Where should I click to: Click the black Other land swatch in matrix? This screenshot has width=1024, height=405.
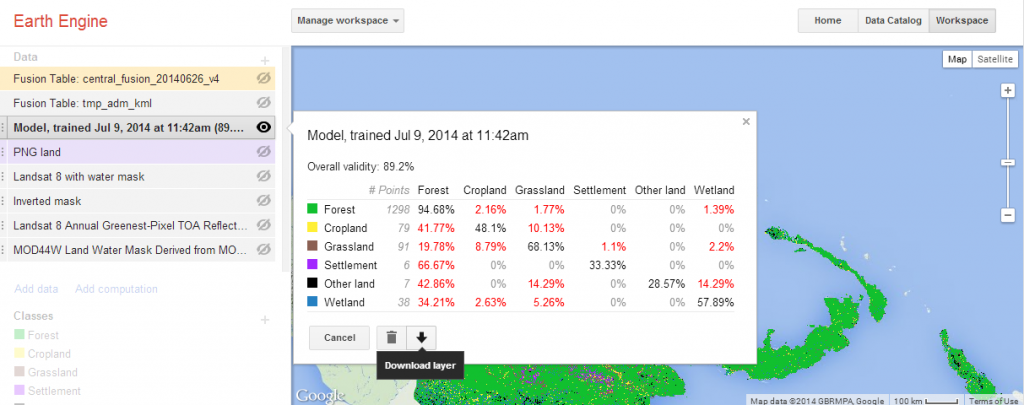tap(312, 284)
